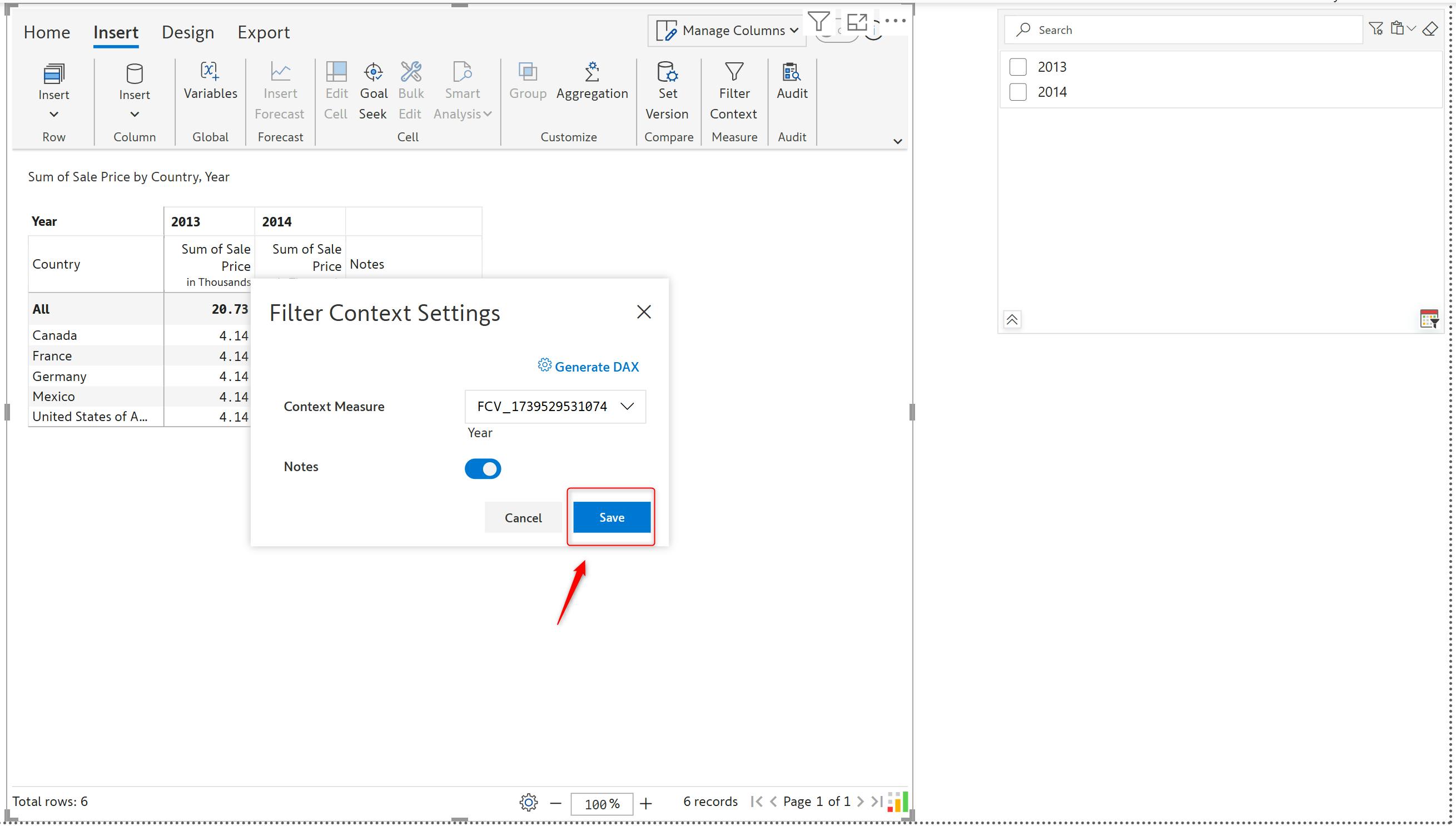Check the 2014 slicer checkbox
Screen dimensions: 1456x826
[x=1018, y=92]
